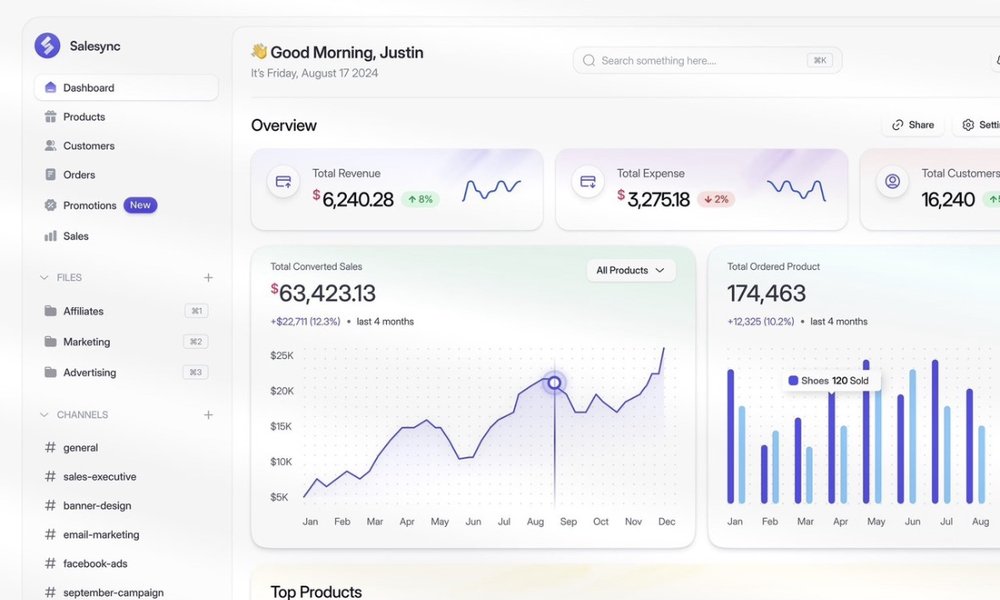
Task: Open the Advertising folder
Action: (89, 372)
